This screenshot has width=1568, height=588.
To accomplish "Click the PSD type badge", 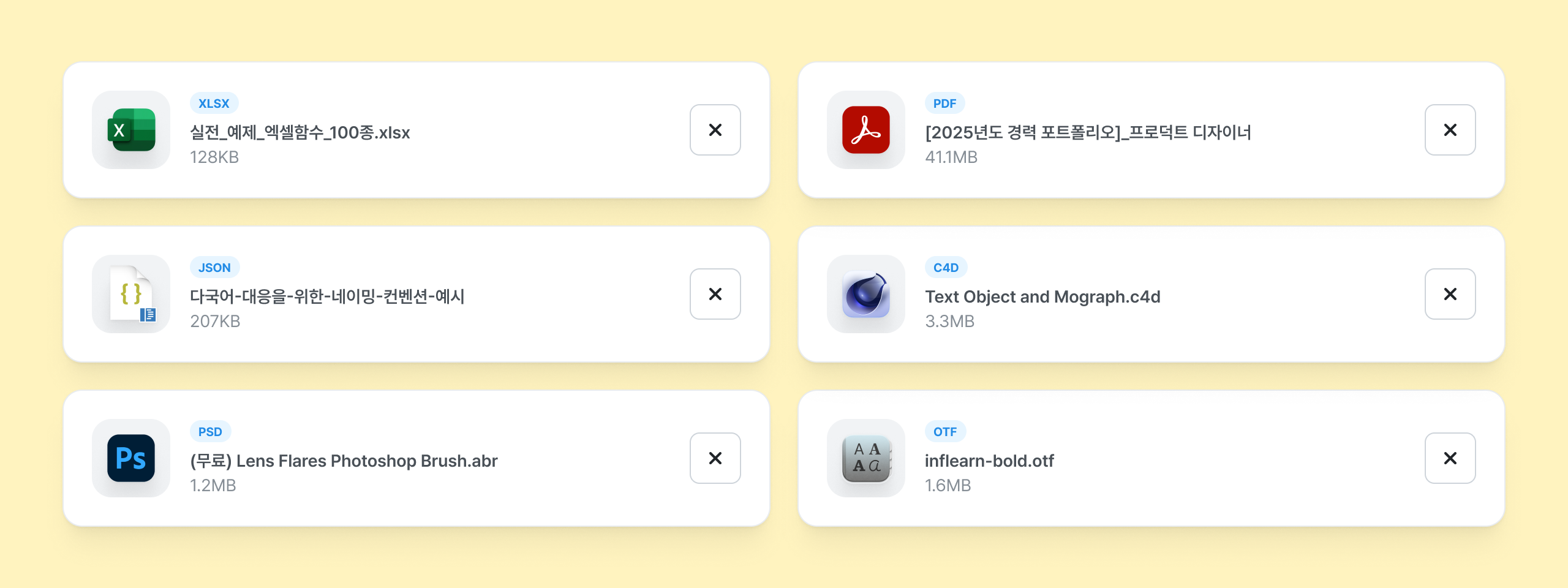I will coord(210,432).
